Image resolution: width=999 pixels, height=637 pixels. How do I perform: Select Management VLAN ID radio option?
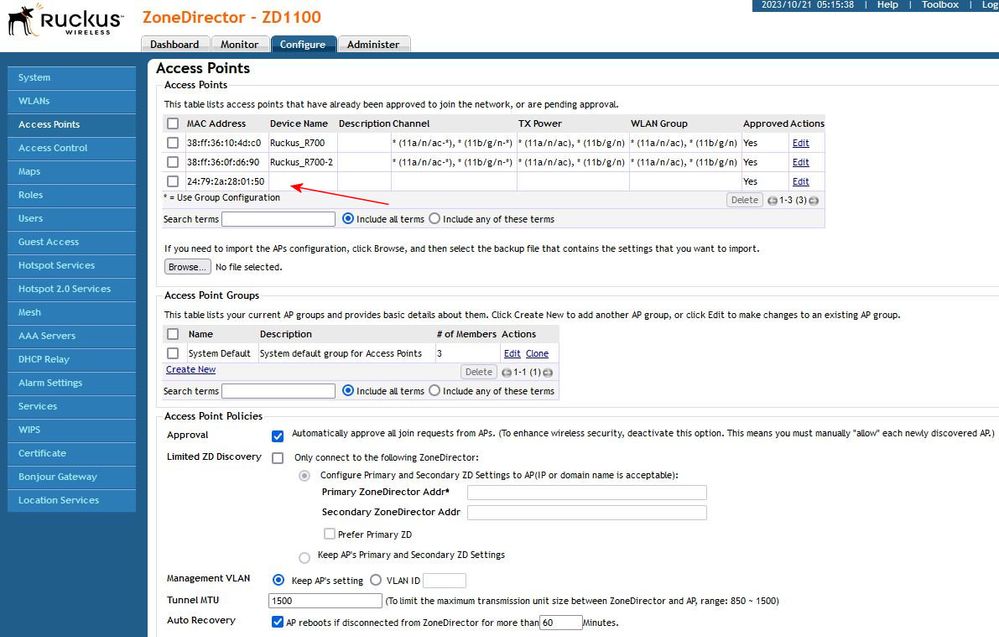[x=376, y=580]
